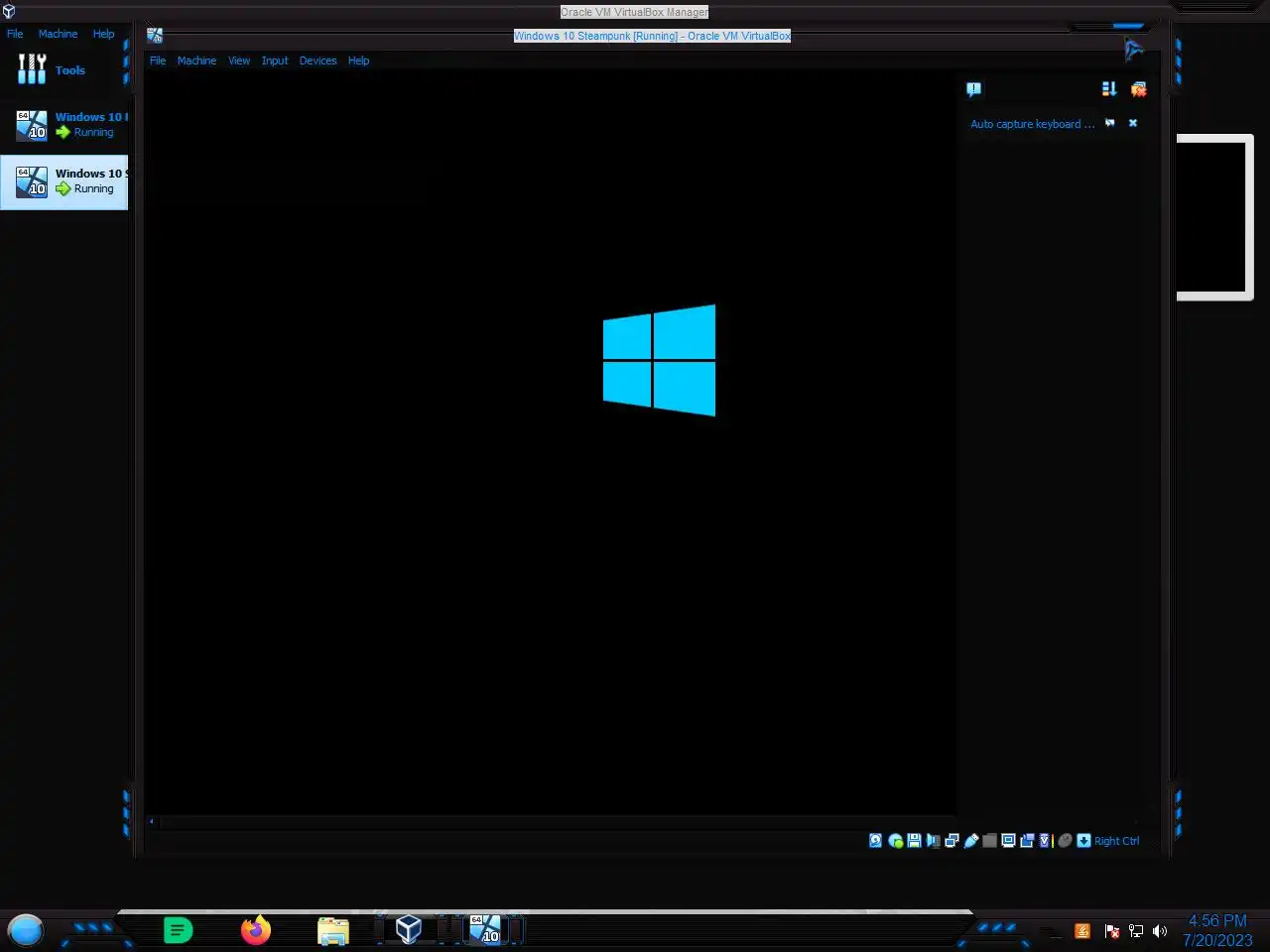The image size is (1270, 952).
Task: Click the delete all notifications icon
Action: 1138,89
